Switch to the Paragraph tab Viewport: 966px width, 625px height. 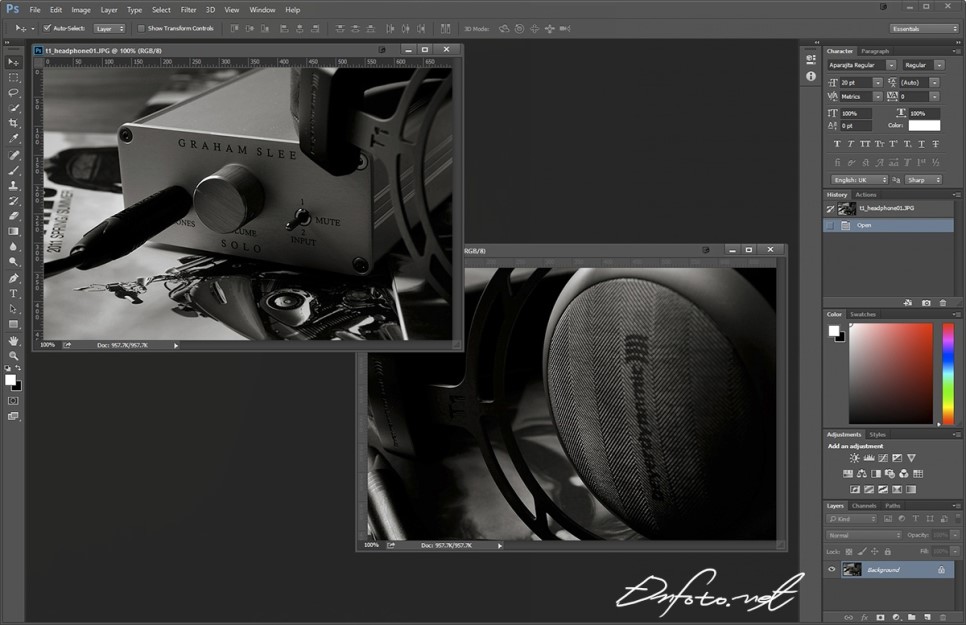click(875, 51)
